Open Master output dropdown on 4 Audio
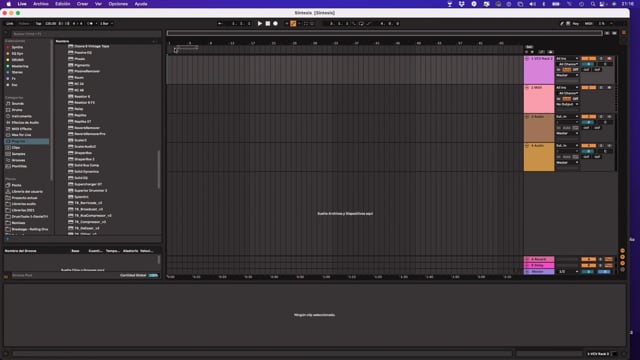640x360 pixels. [567, 162]
